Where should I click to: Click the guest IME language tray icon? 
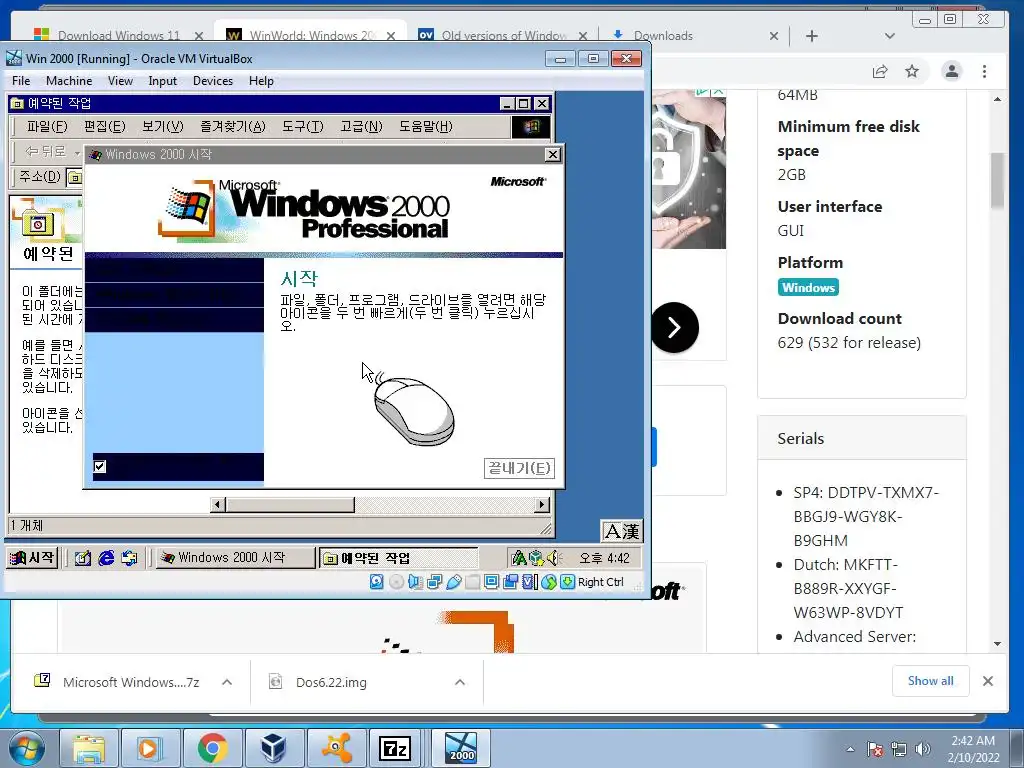519,558
